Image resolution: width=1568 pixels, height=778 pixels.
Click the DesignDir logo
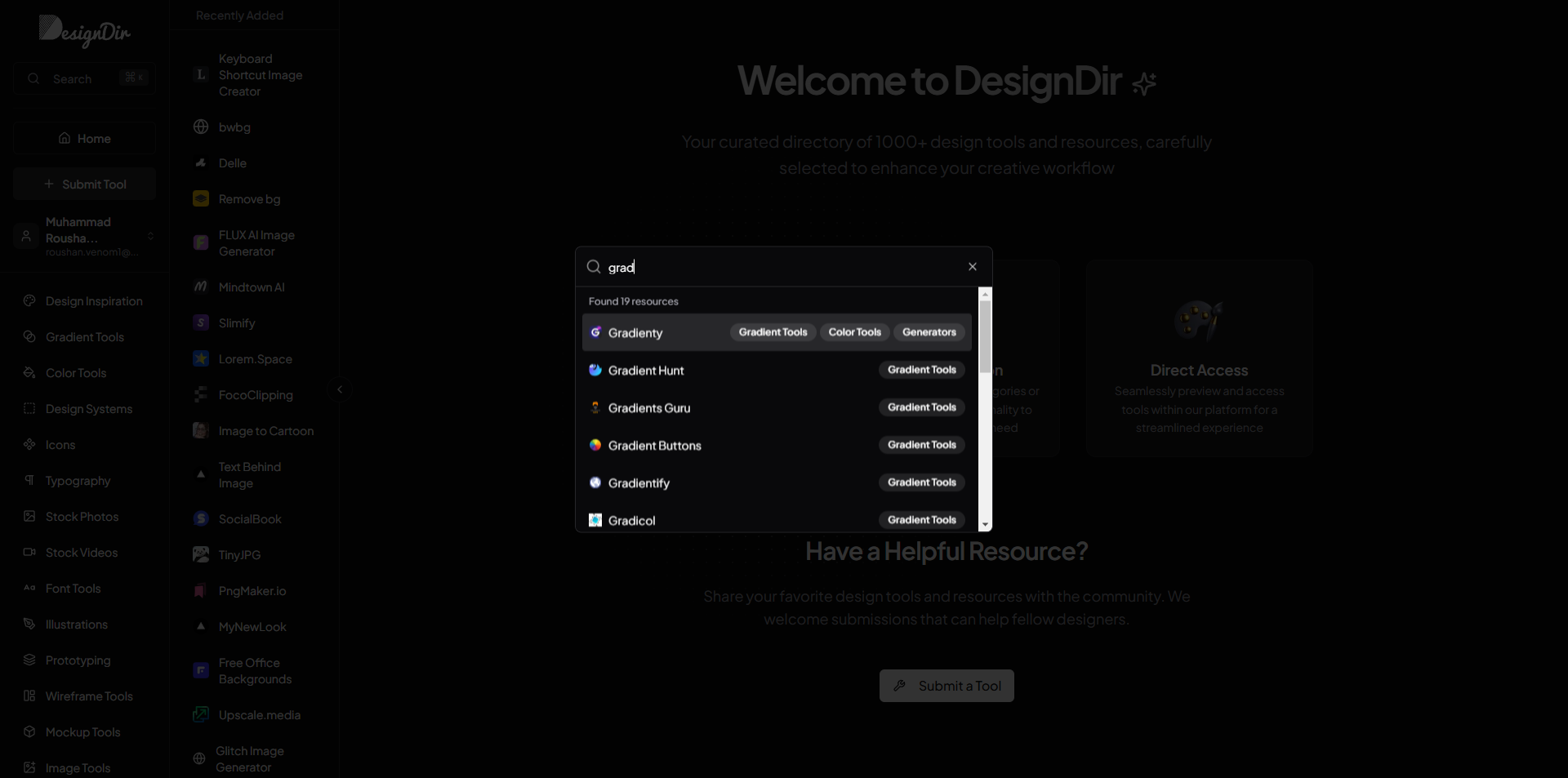84,31
